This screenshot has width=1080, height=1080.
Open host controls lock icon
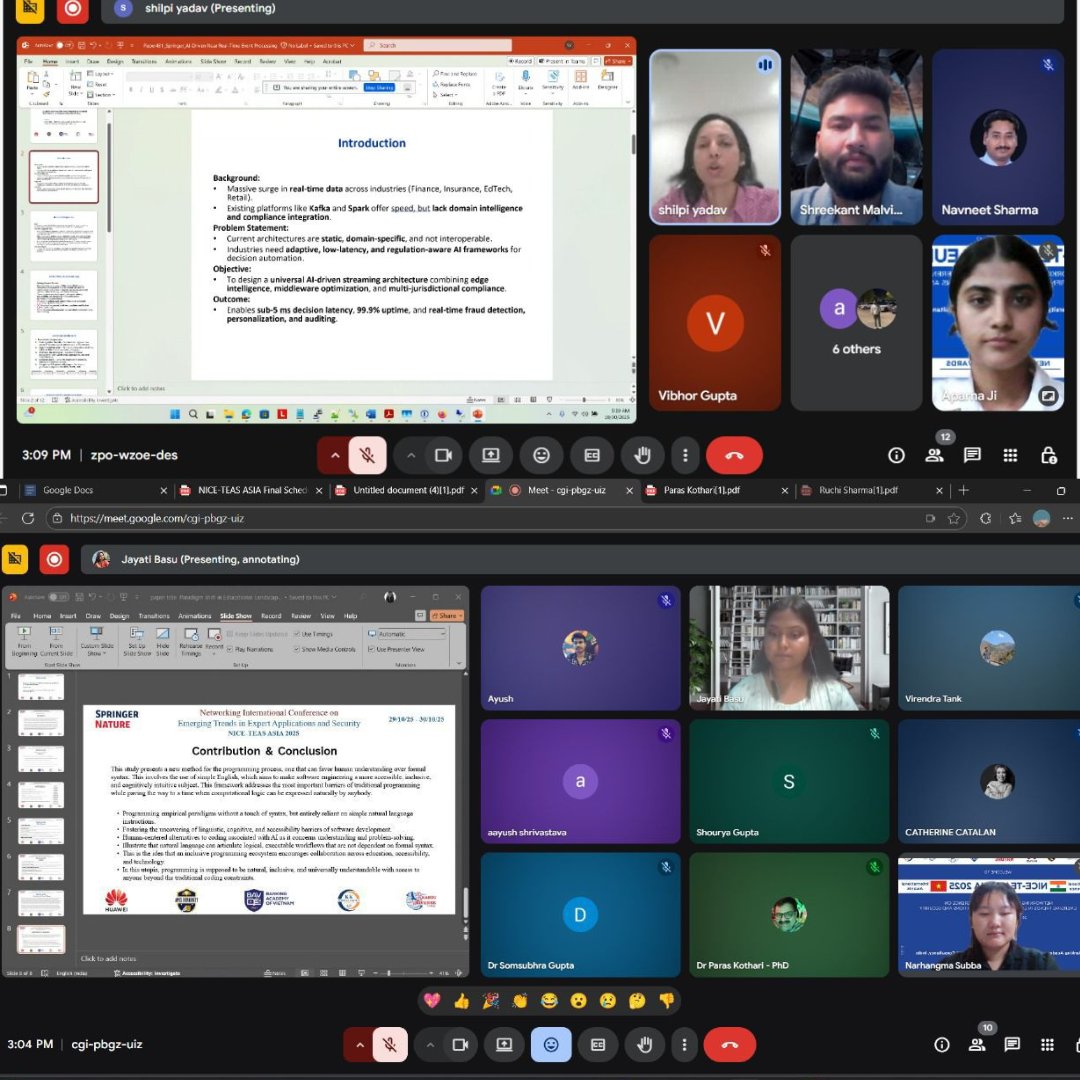pos(1048,455)
